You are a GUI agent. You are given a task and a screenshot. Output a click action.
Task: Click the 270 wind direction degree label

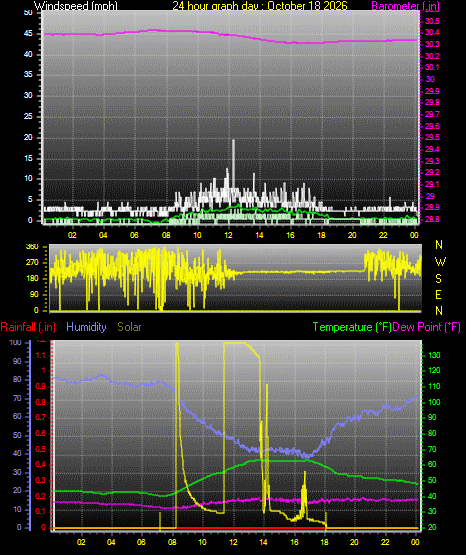(x=33, y=263)
